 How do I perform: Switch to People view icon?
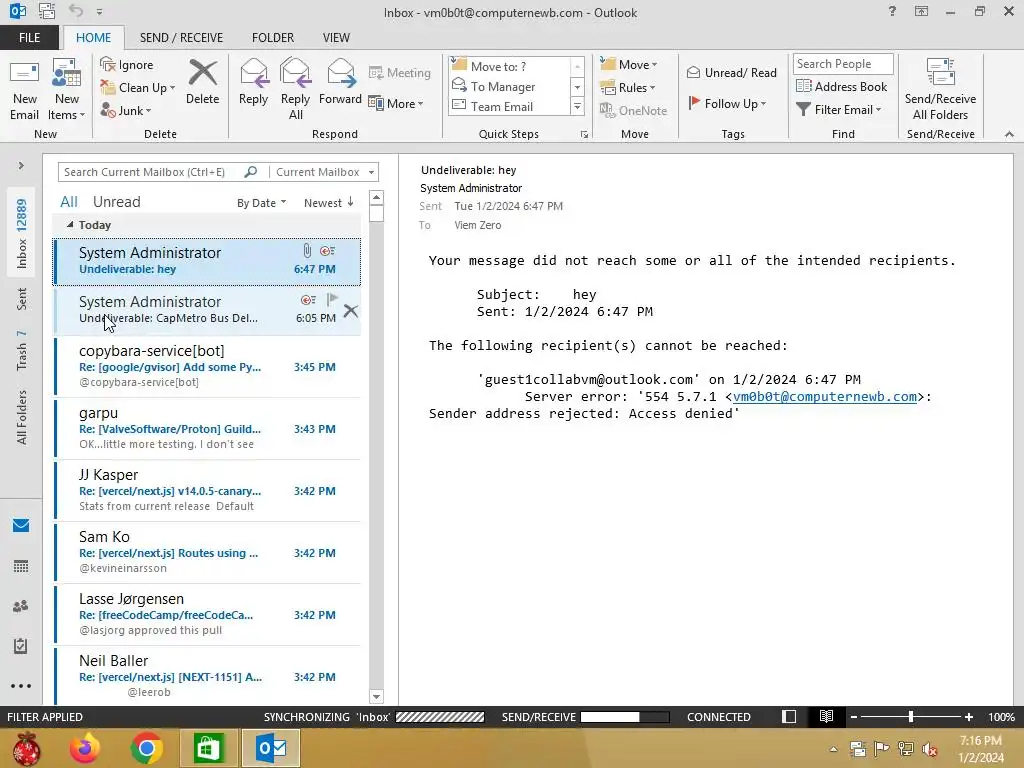coord(21,607)
